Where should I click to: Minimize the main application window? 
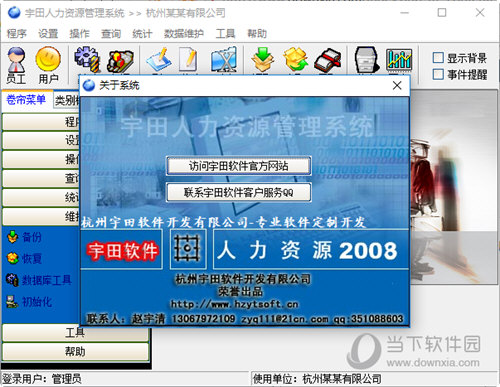click(405, 13)
